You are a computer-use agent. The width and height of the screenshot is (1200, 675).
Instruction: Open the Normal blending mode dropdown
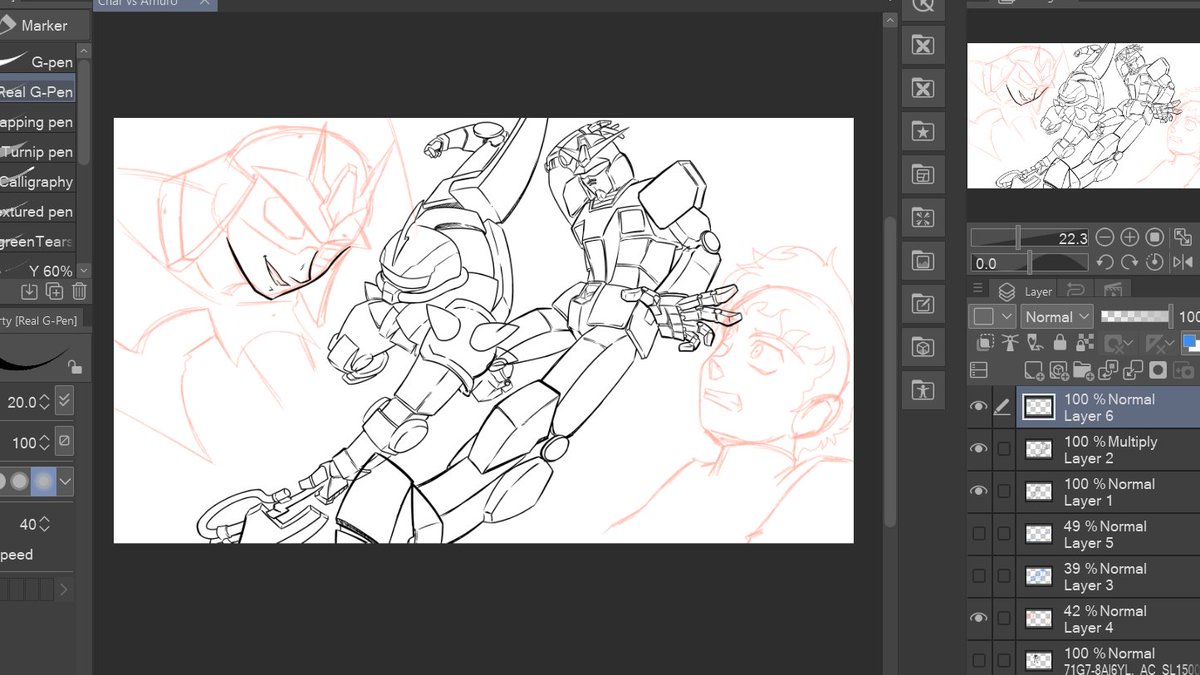pyautogui.click(x=1057, y=317)
